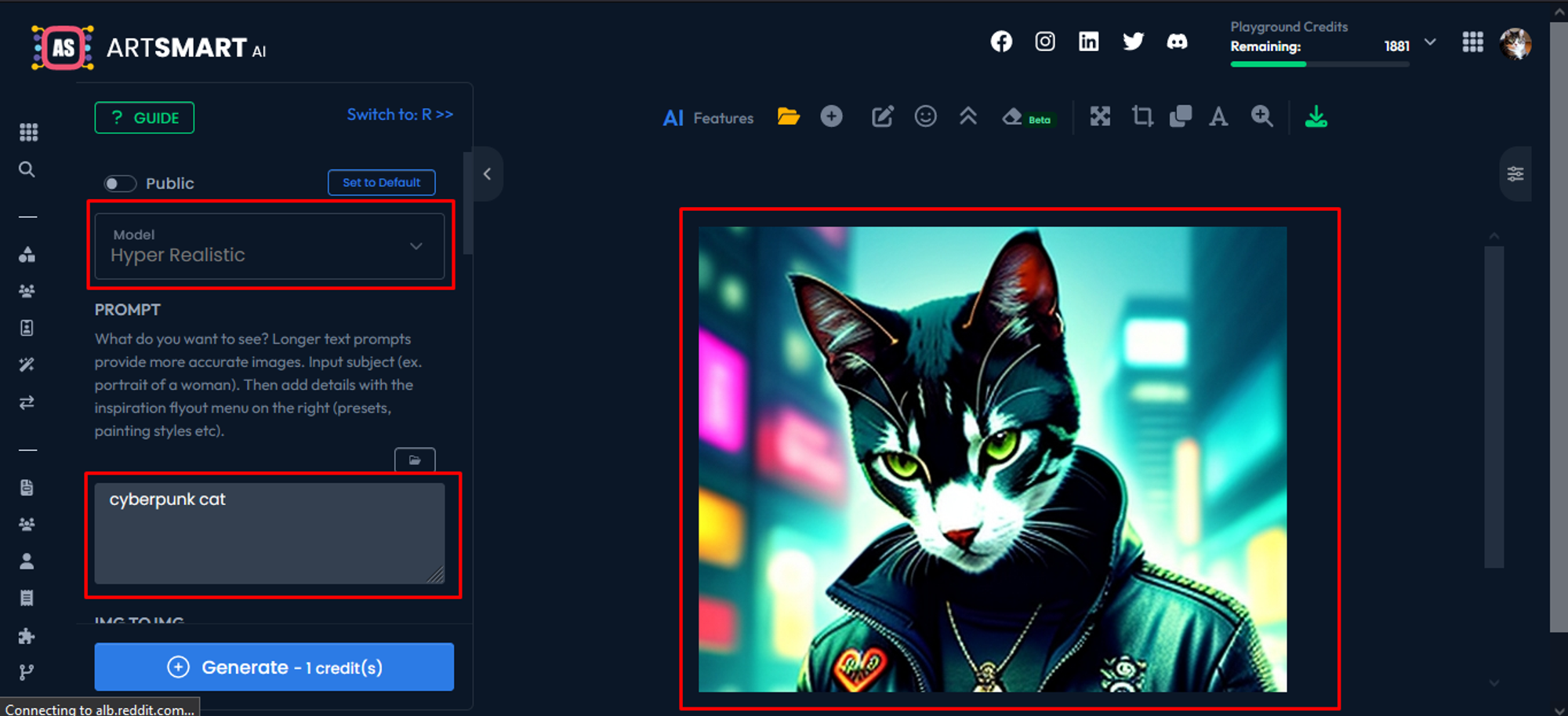Click the sidebar search magnifier icon
The width and height of the screenshot is (1568, 716).
[27, 169]
